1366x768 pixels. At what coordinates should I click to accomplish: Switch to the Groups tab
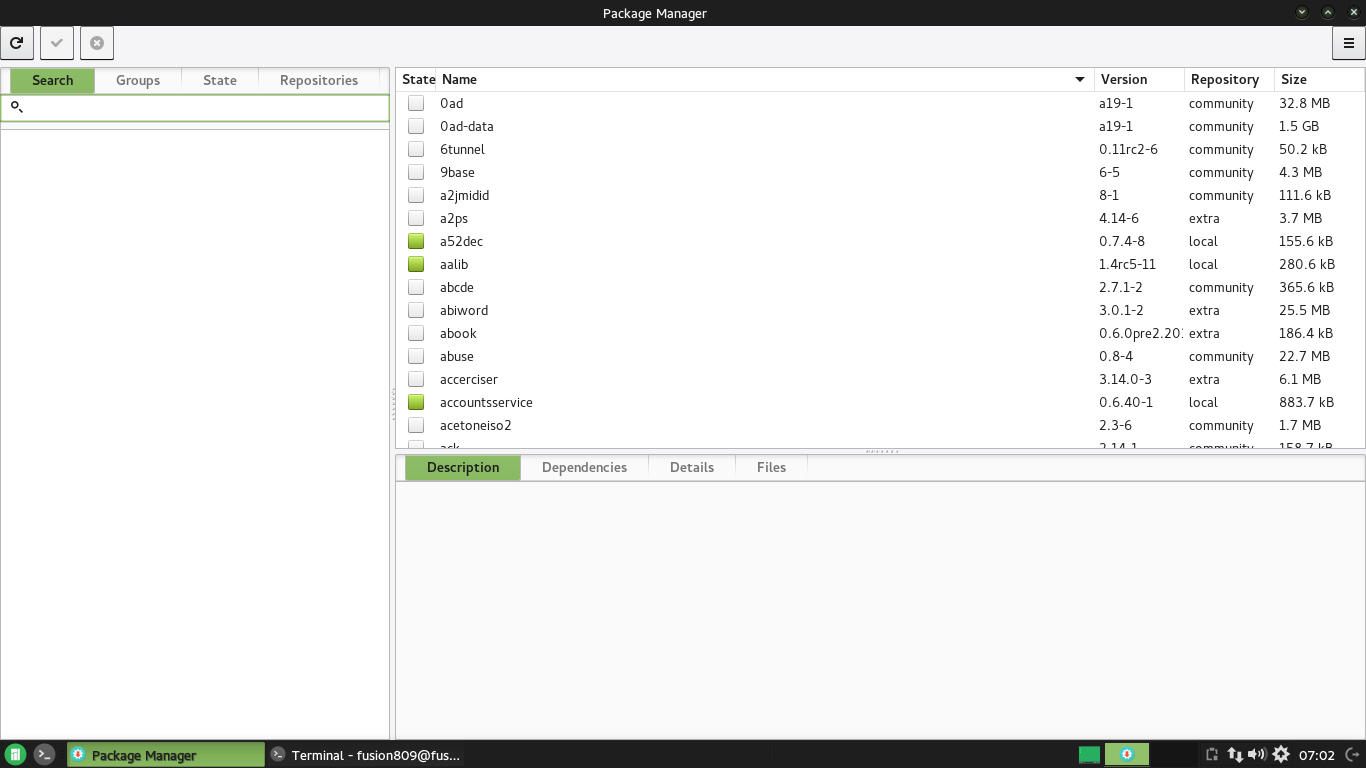coord(138,80)
